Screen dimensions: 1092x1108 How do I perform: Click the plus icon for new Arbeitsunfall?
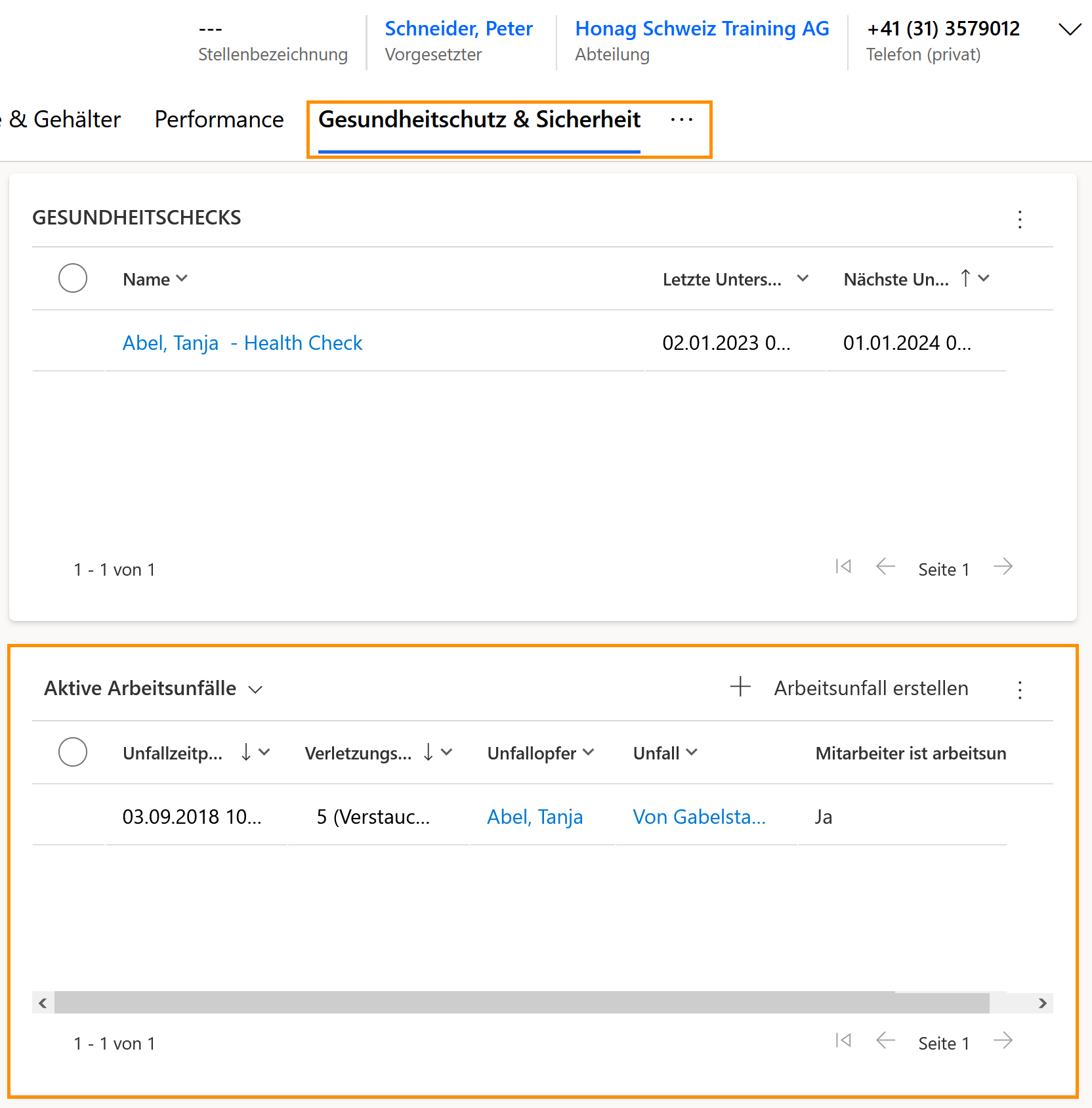[740, 687]
